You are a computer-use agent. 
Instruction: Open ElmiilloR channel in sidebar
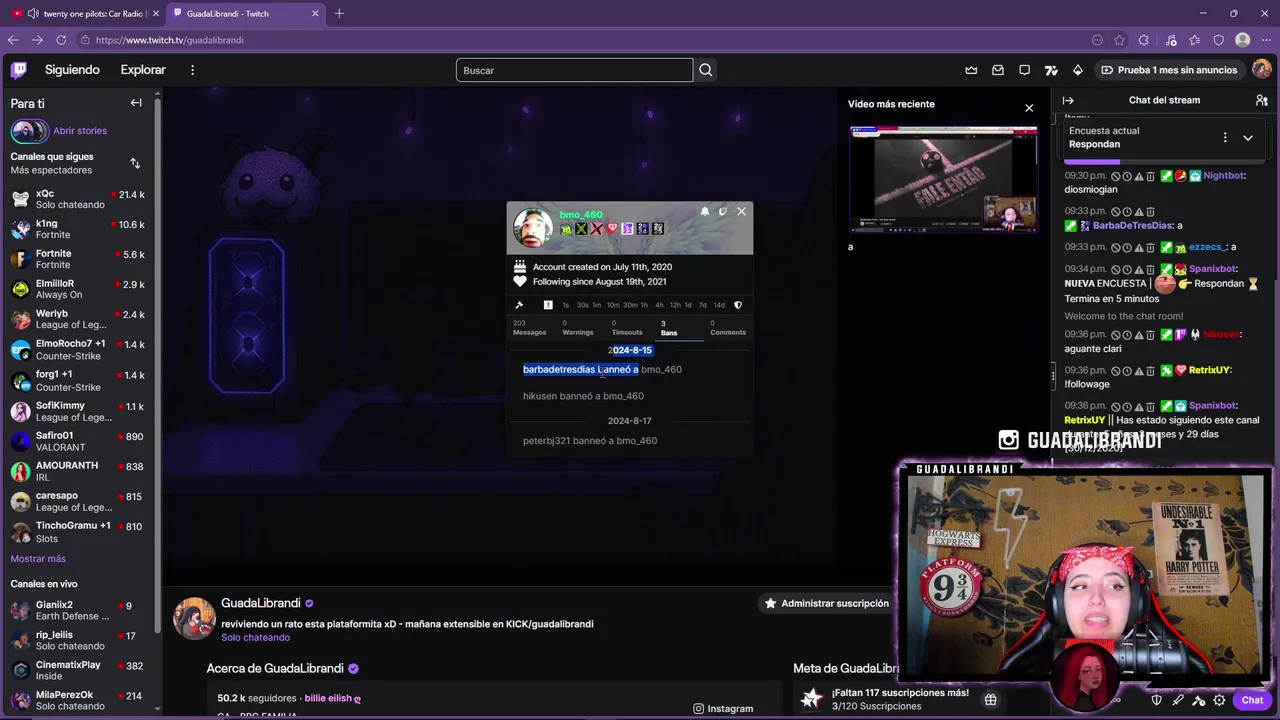tap(78, 289)
